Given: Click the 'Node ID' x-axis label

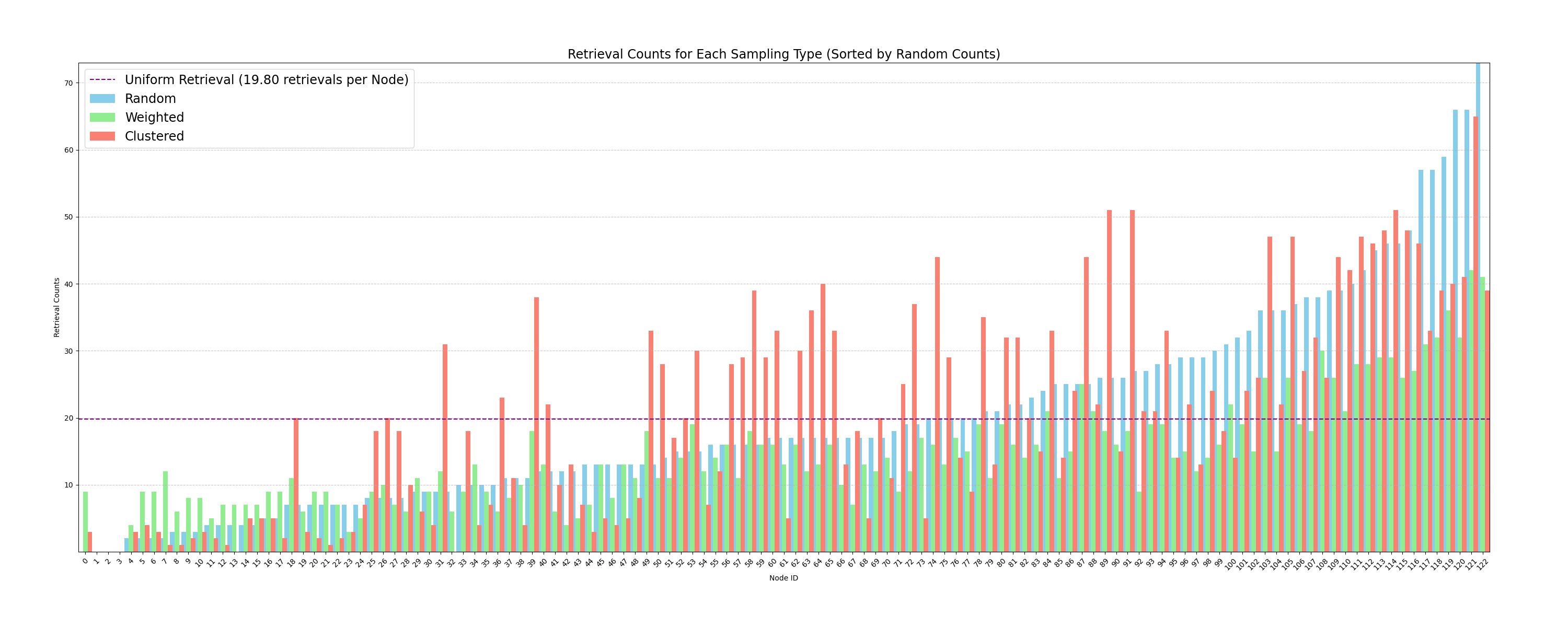Looking at the screenshot, I should pos(783,578).
